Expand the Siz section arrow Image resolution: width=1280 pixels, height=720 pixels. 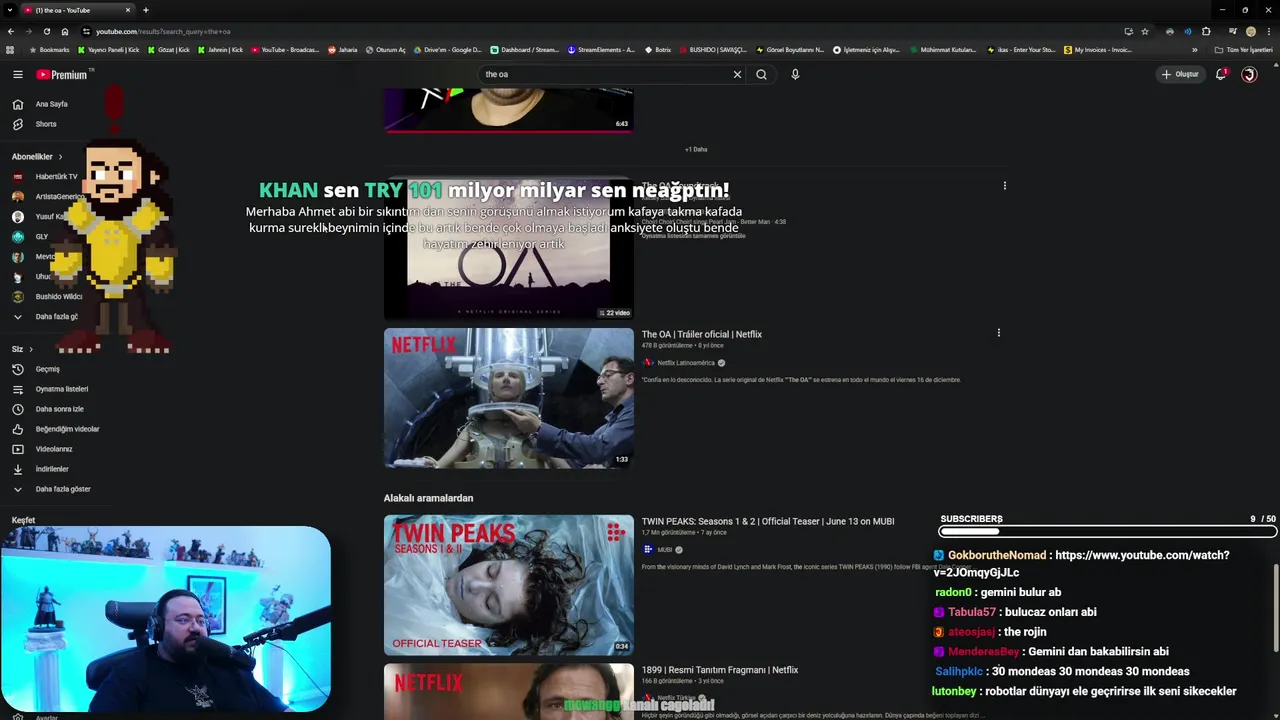click(x=31, y=349)
